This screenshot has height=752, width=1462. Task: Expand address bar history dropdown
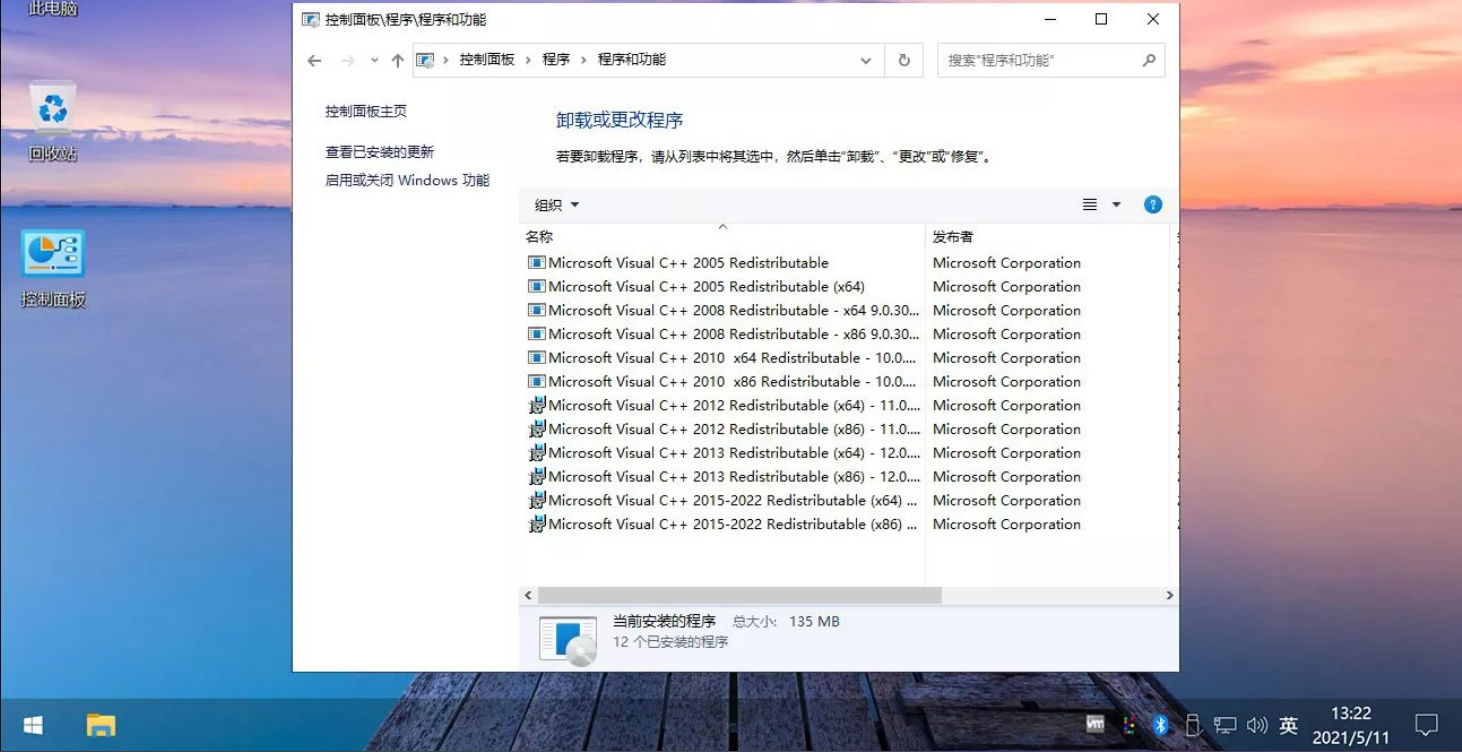coord(866,60)
